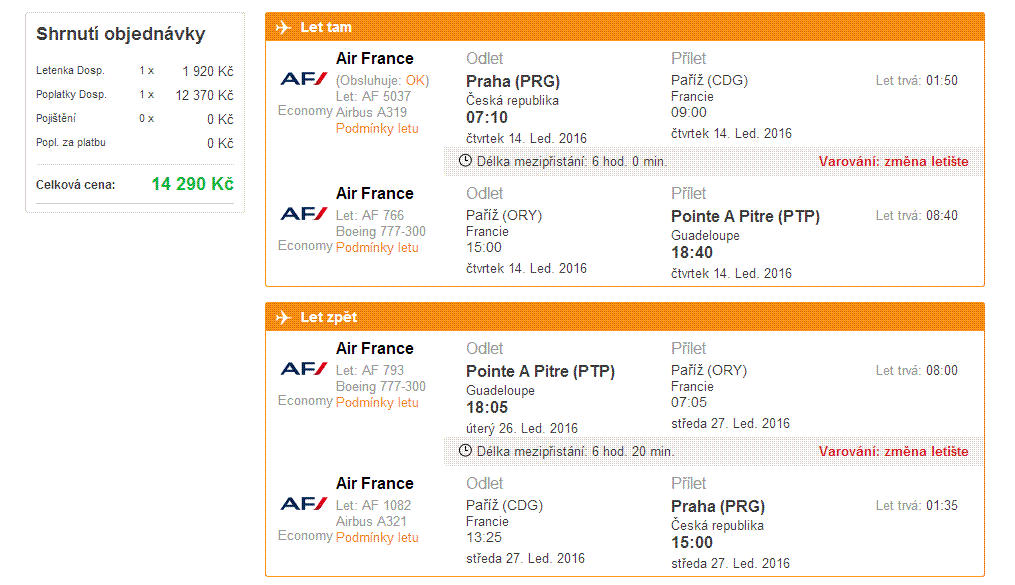
Task: Click Air France logo for flight AF 793
Action: click(x=304, y=369)
